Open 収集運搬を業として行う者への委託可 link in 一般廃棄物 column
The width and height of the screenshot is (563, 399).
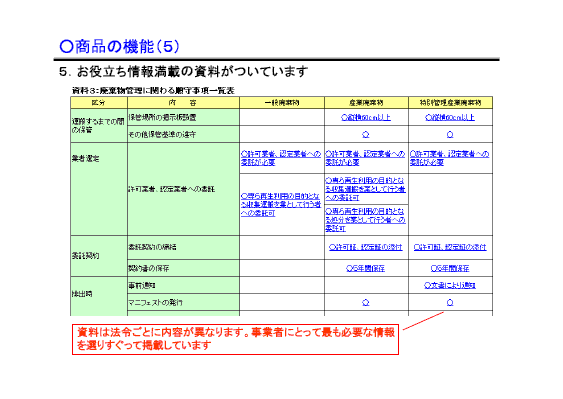(281, 205)
